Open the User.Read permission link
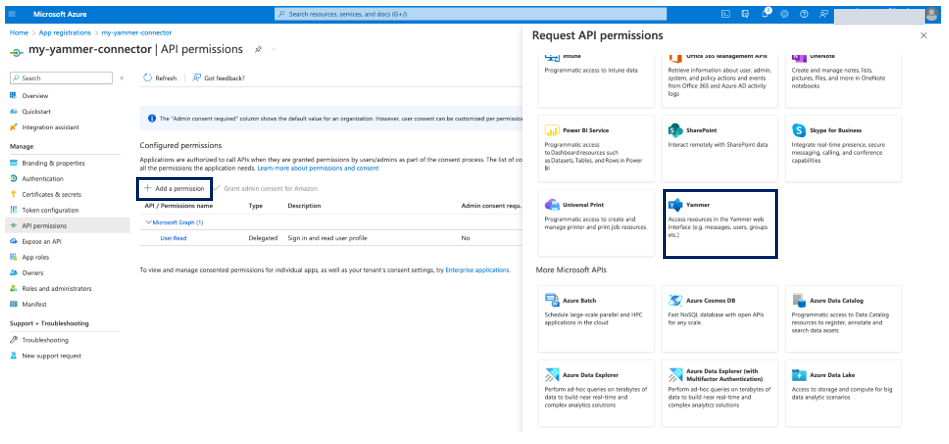The height and width of the screenshot is (444, 949). 173,238
